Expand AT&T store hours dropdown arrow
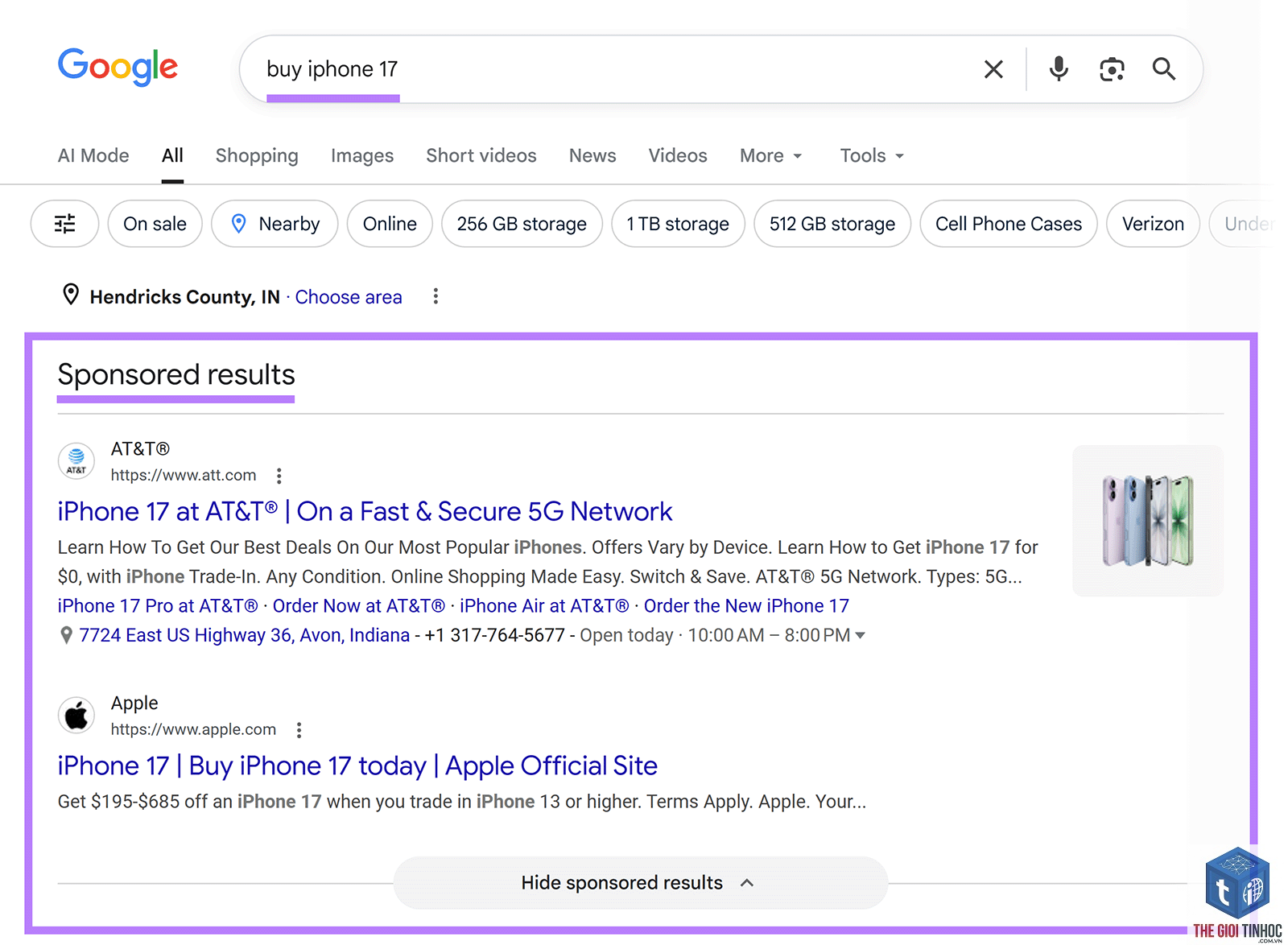Viewport: 1288px width, 945px height. pos(860,636)
